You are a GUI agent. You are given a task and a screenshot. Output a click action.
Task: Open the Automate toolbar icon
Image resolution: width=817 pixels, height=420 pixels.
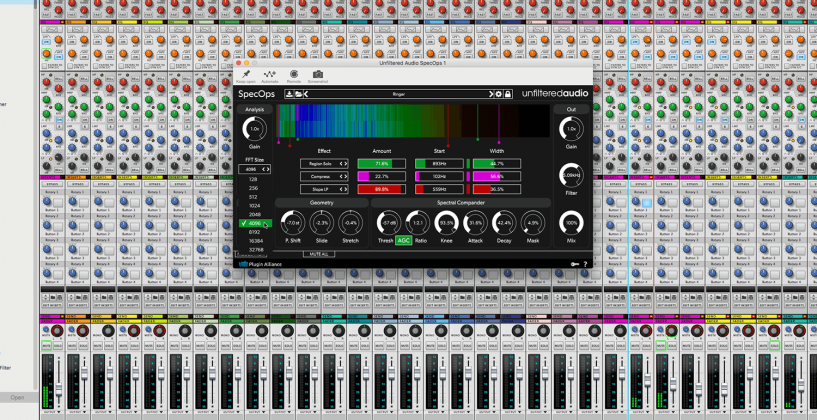[x=270, y=74]
